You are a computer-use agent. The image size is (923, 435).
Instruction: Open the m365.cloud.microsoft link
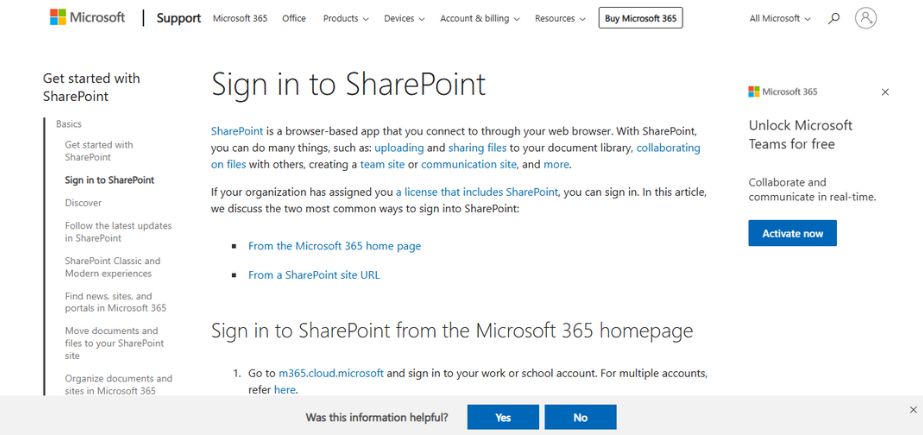click(331, 373)
